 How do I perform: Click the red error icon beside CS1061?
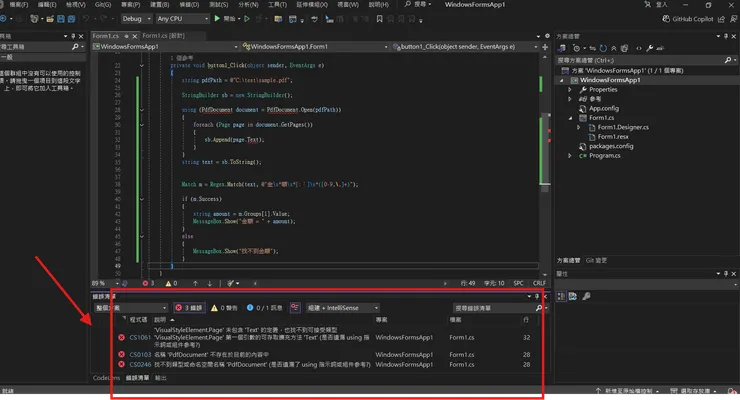click(121, 338)
